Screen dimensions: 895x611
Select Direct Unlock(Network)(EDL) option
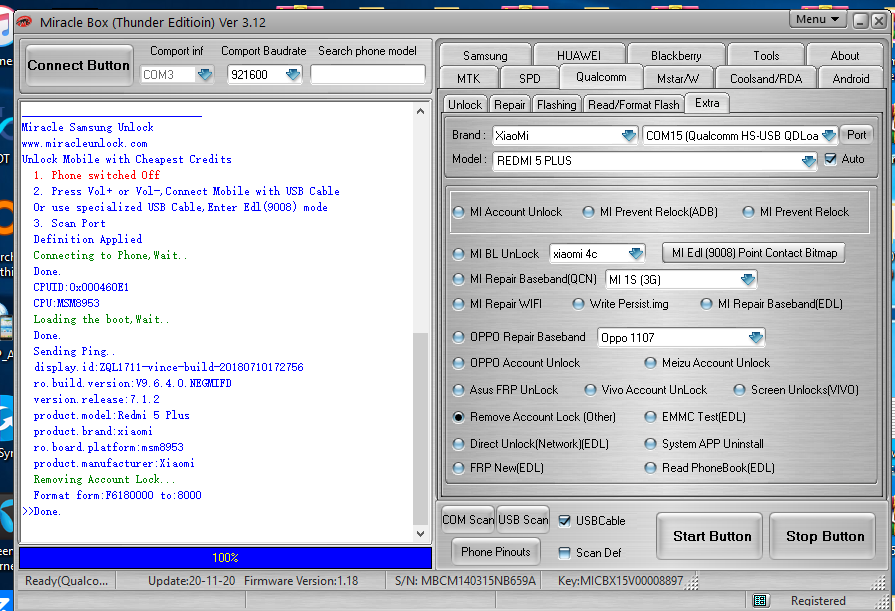530,444
